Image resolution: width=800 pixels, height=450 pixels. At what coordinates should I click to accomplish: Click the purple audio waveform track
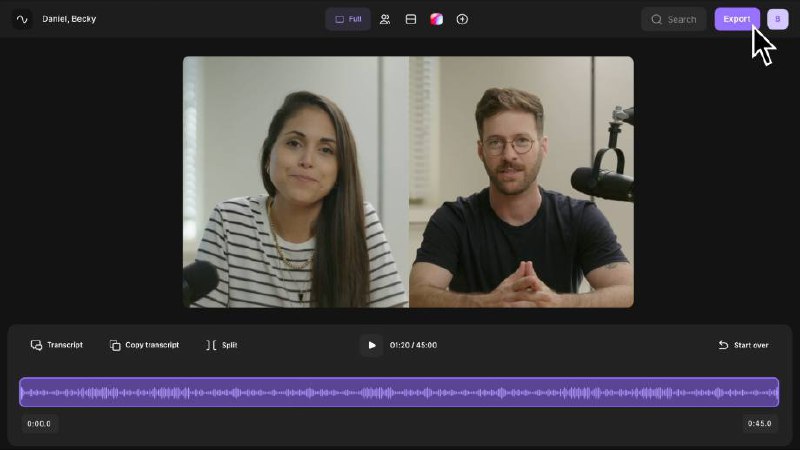399,392
